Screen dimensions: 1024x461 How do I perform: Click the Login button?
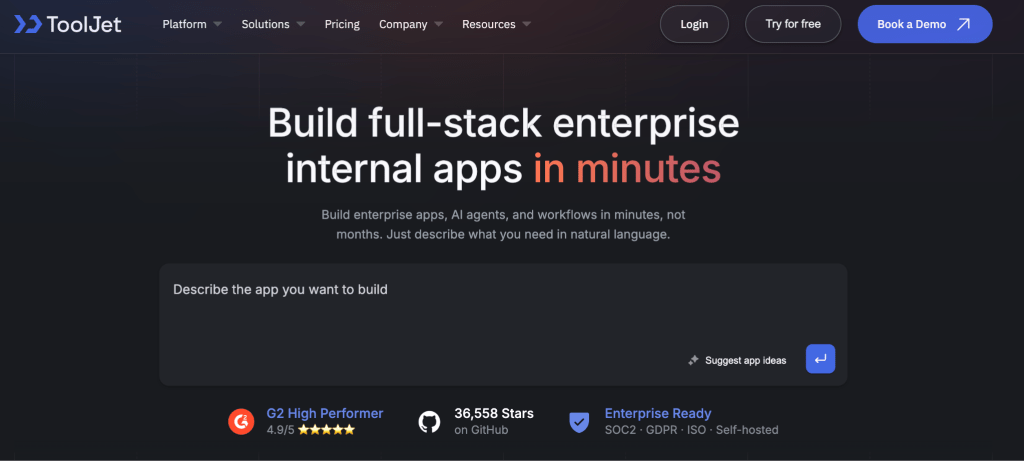pos(694,24)
